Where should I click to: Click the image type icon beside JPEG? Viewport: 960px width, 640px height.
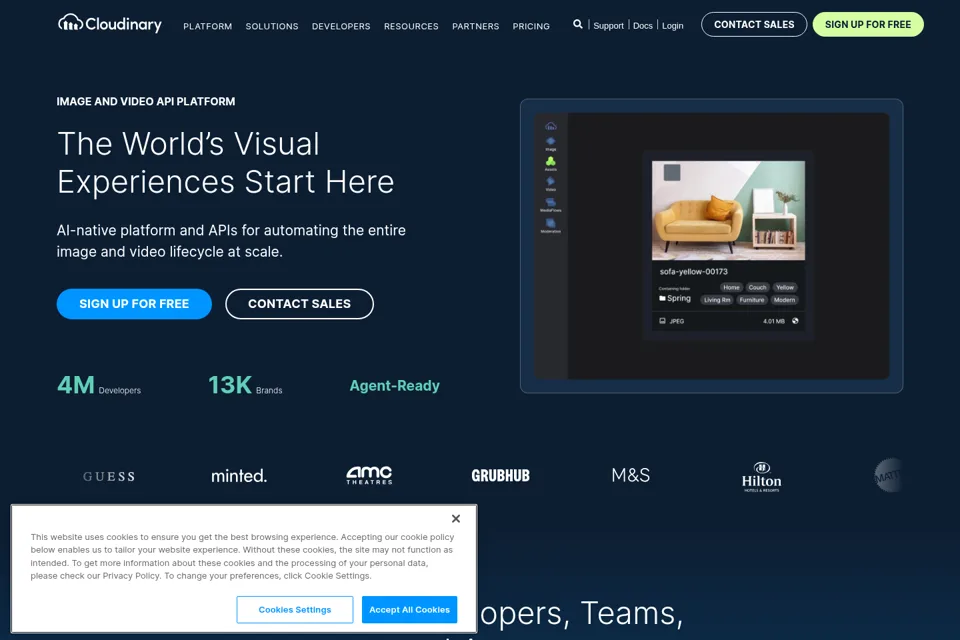(662, 320)
